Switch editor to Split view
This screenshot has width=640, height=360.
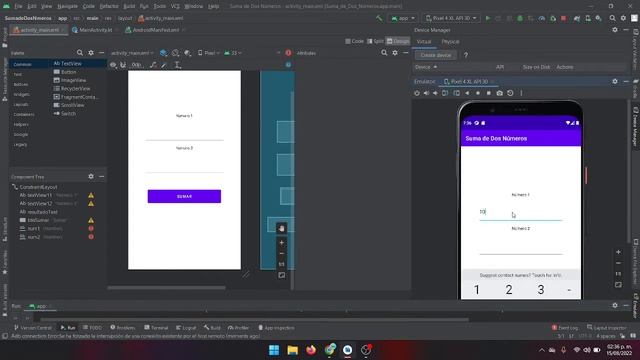(x=375, y=41)
